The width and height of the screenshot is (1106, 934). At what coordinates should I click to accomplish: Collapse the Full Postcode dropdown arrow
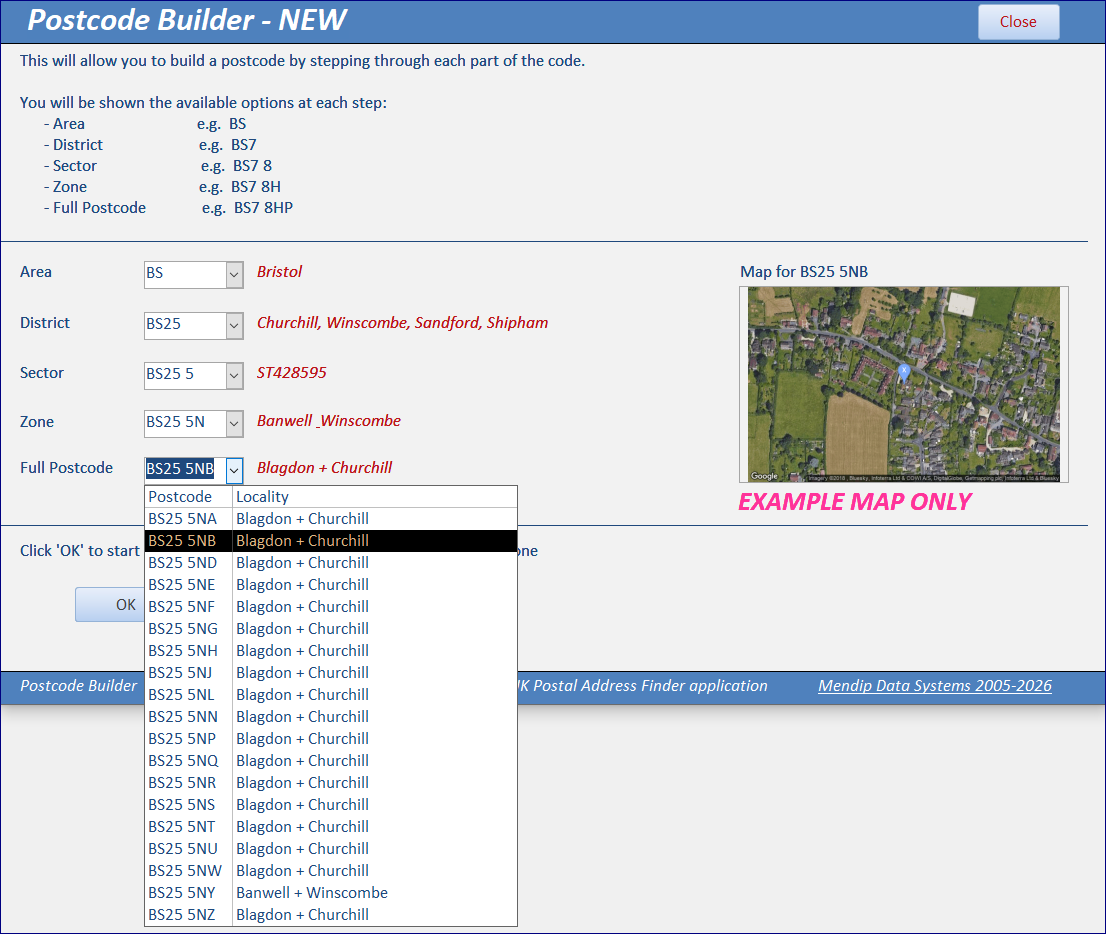[234, 470]
